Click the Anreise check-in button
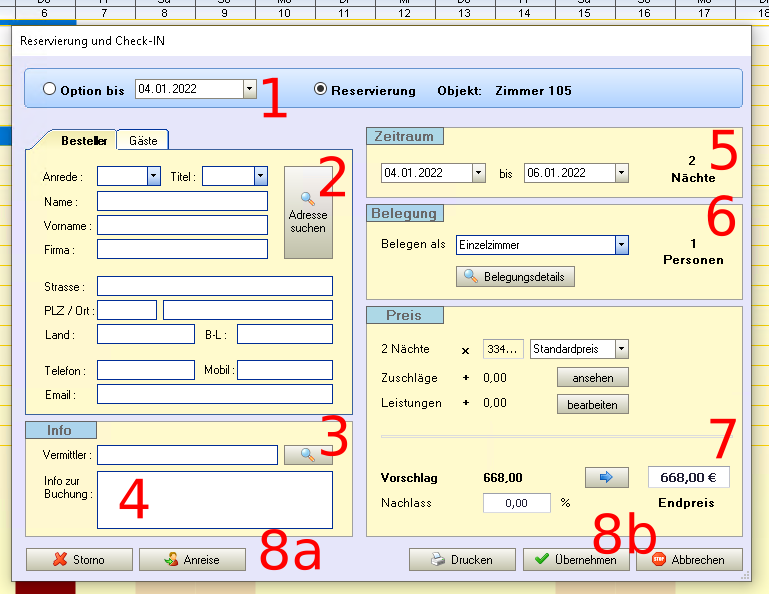Viewport: 769px width, 594px height. pyautogui.click(x=192, y=560)
